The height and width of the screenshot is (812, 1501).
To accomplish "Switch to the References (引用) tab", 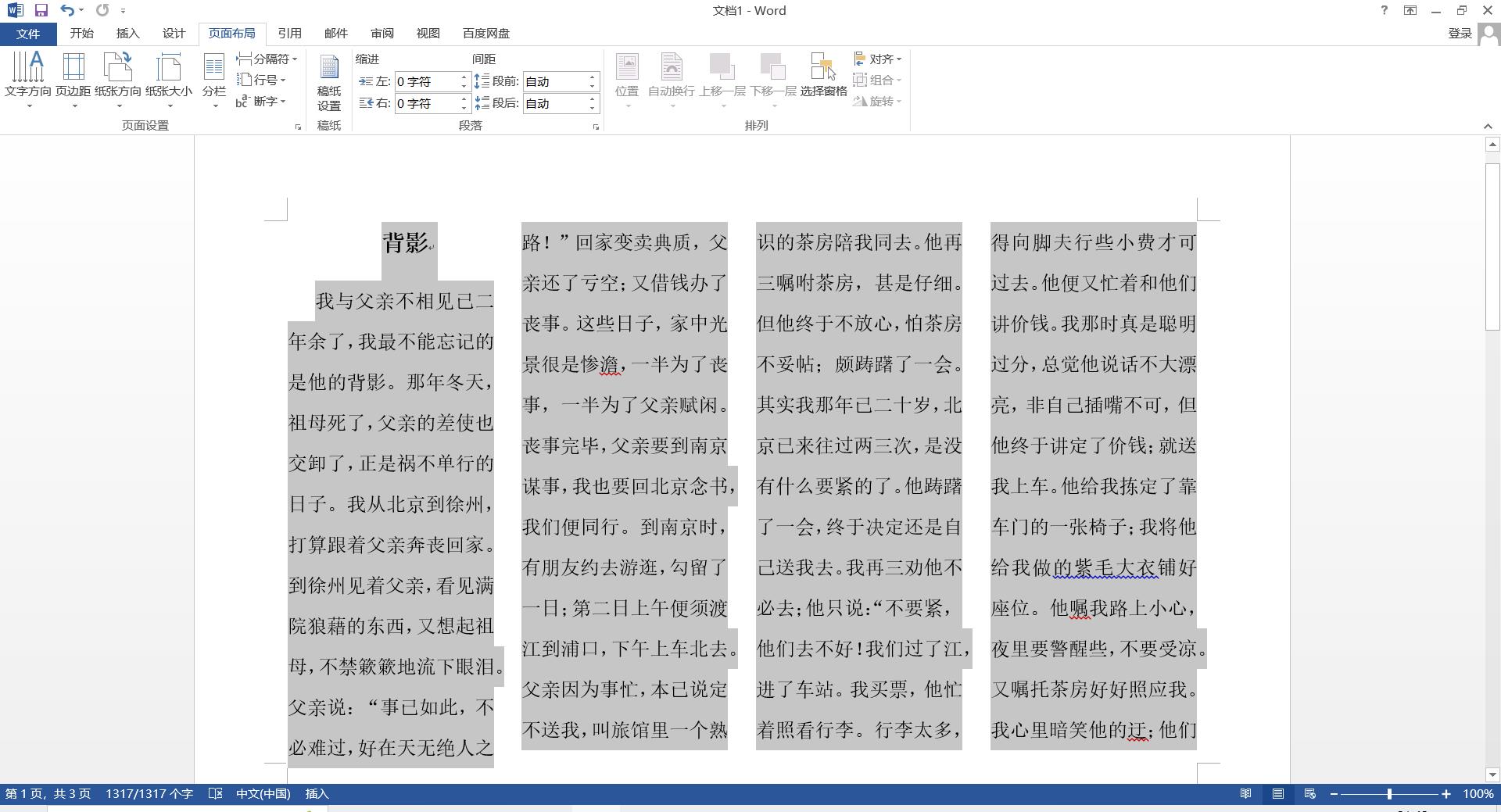I will [x=289, y=34].
